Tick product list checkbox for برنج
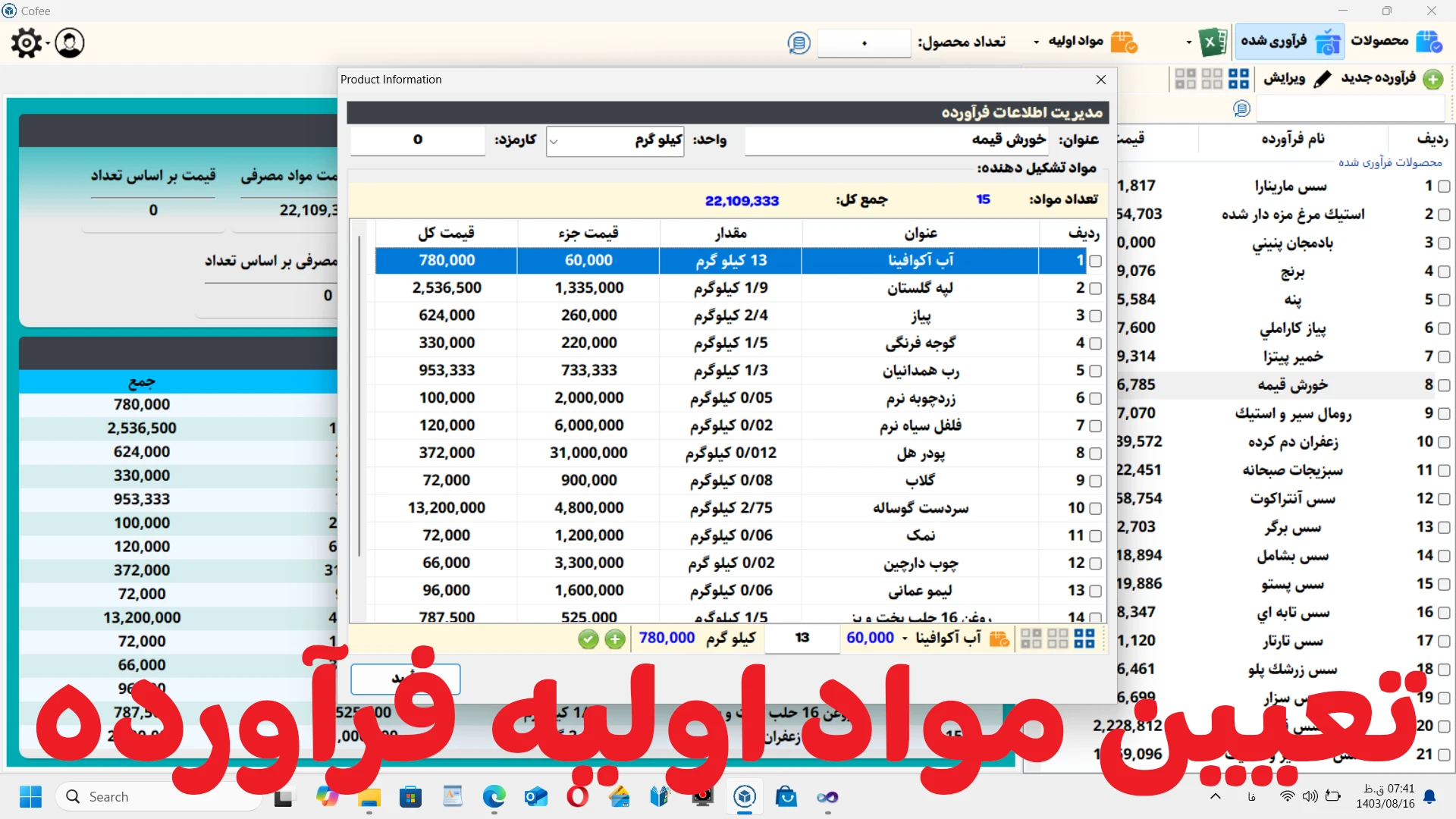This screenshot has width=1456, height=819. point(1444,271)
